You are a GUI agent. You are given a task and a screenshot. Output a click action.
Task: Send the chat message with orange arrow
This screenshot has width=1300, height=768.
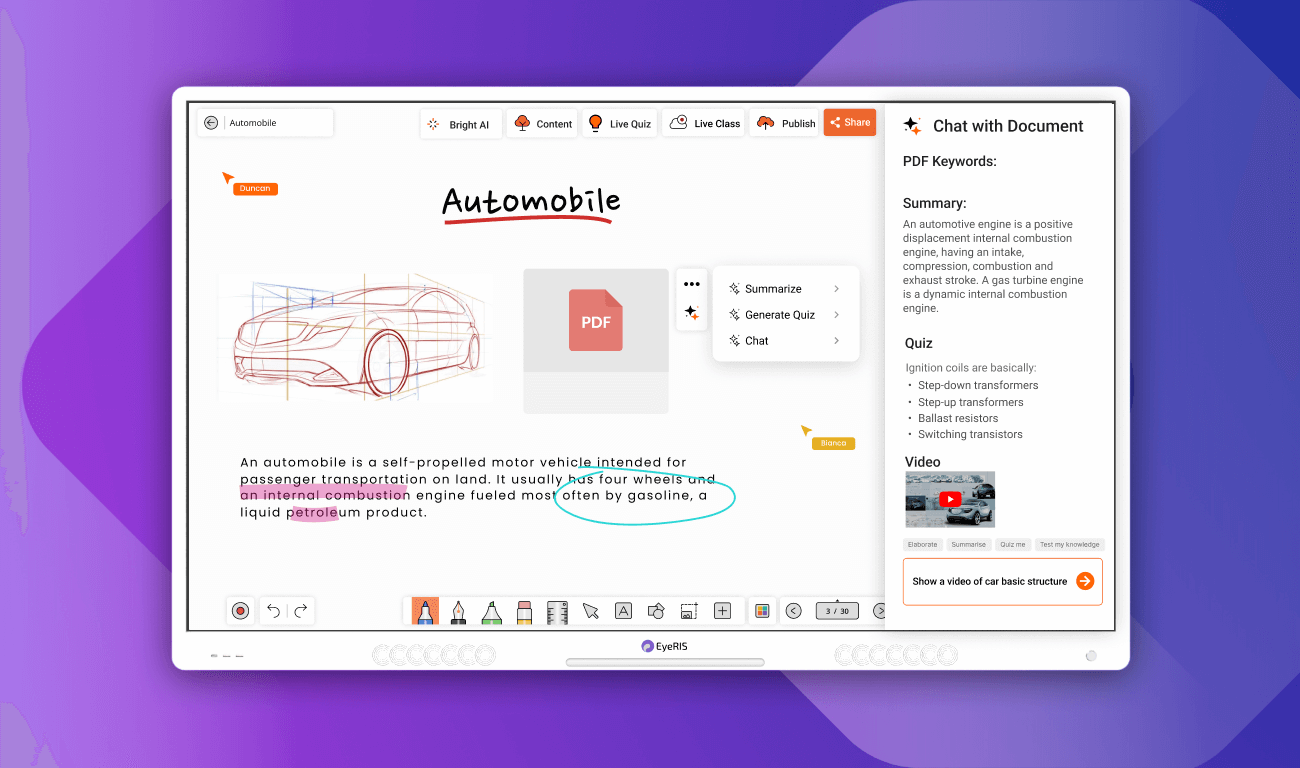point(1085,581)
